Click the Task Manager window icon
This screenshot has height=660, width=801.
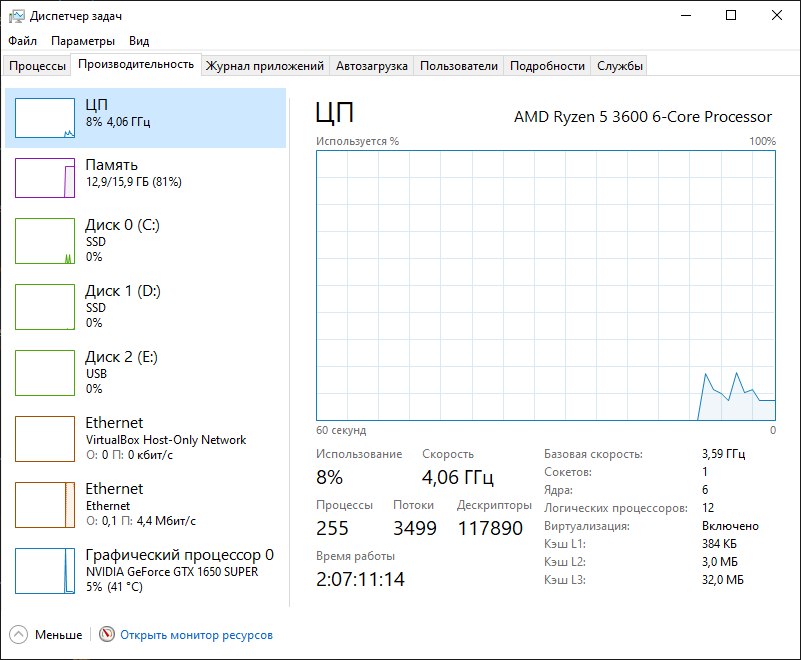16,16
